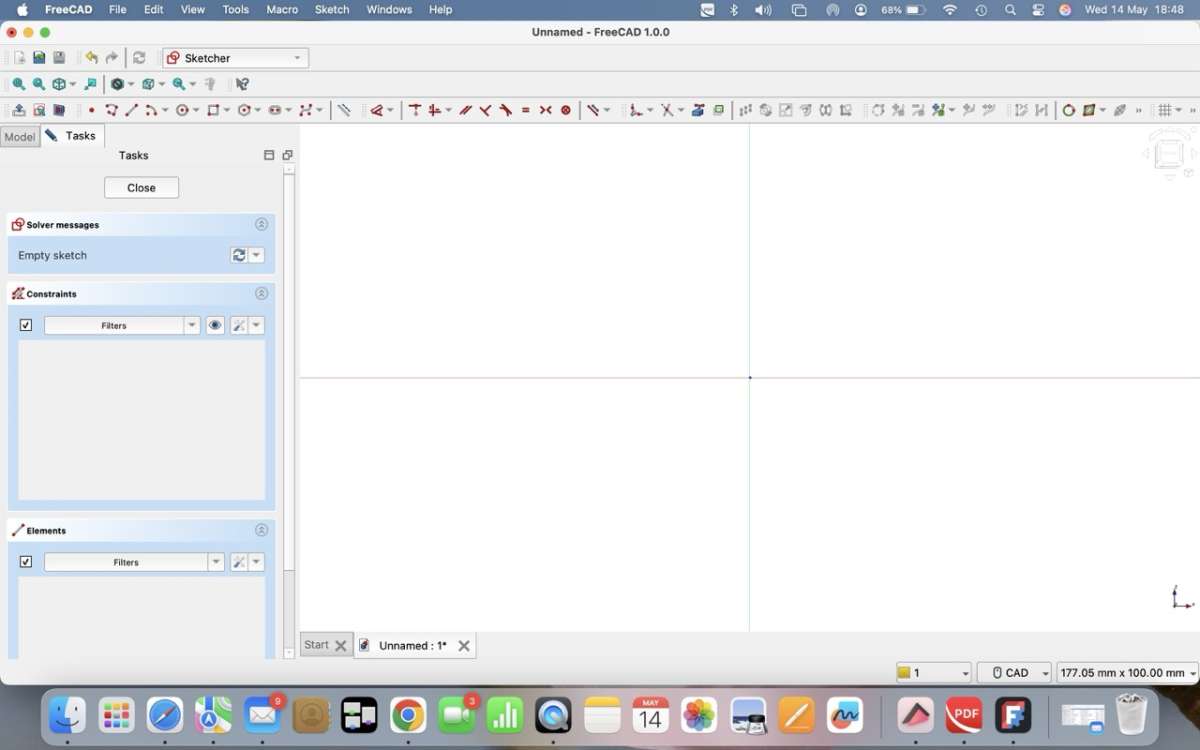Select the Create circle tool
The width and height of the screenshot is (1200, 750).
pos(182,110)
